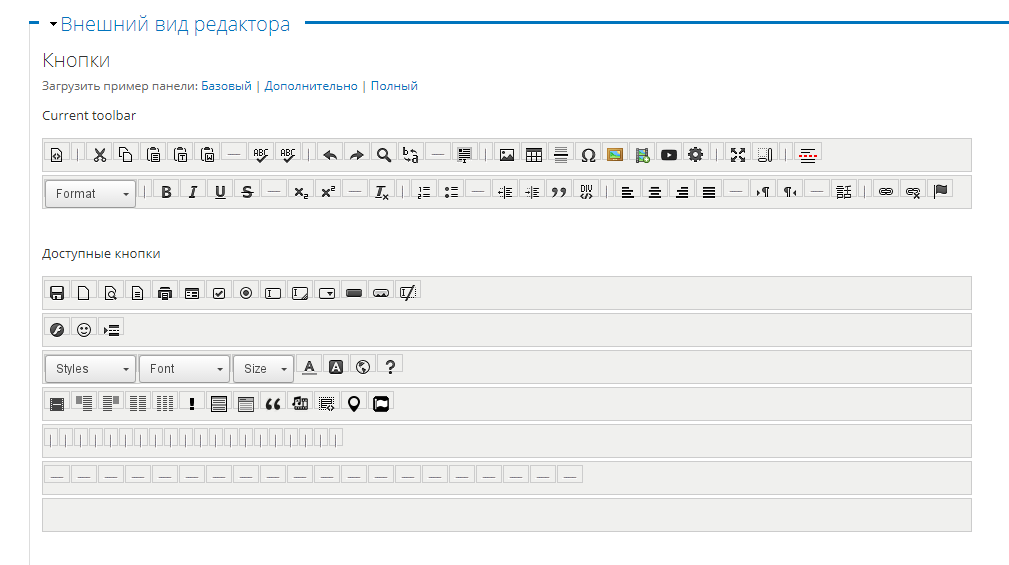The width and height of the screenshot is (1009, 565).
Task: Click the closing-quotes Blockquote icon in current toolbar
Action: [559, 192]
